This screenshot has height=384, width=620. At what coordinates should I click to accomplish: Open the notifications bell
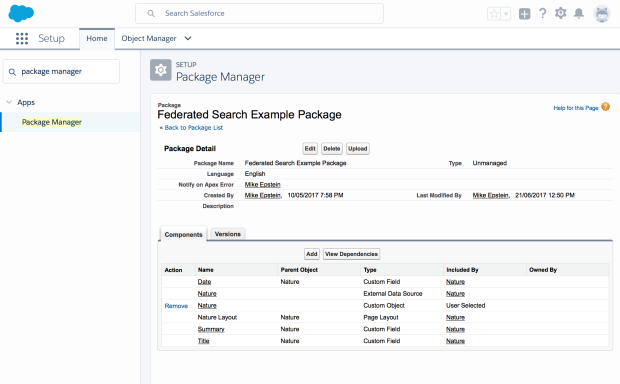tap(579, 13)
